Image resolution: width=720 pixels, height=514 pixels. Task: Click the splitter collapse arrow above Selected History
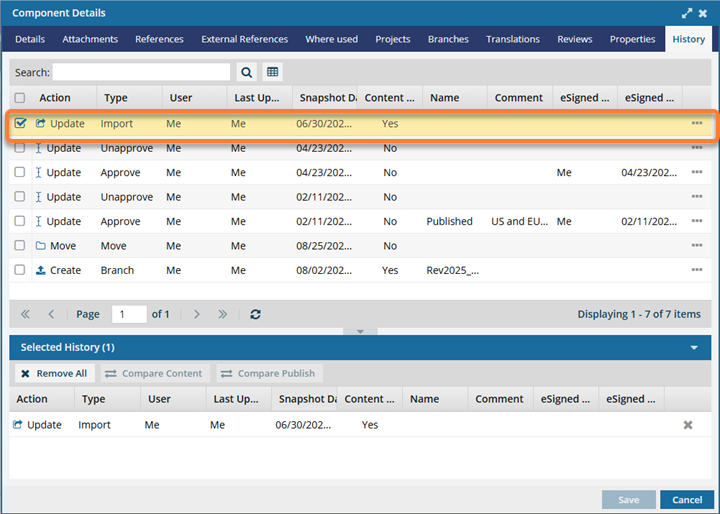360,331
